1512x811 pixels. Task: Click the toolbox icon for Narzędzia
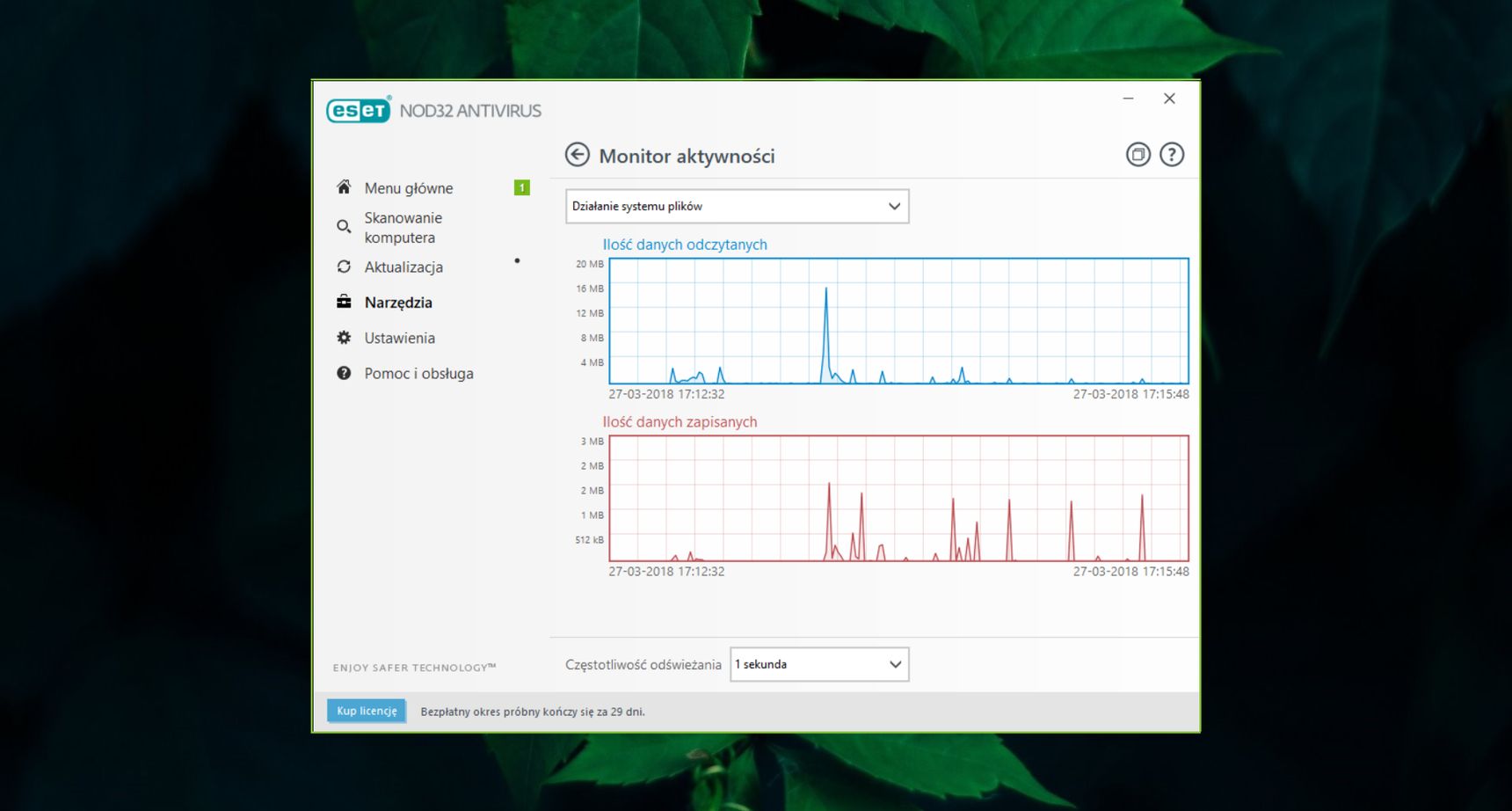tap(344, 302)
